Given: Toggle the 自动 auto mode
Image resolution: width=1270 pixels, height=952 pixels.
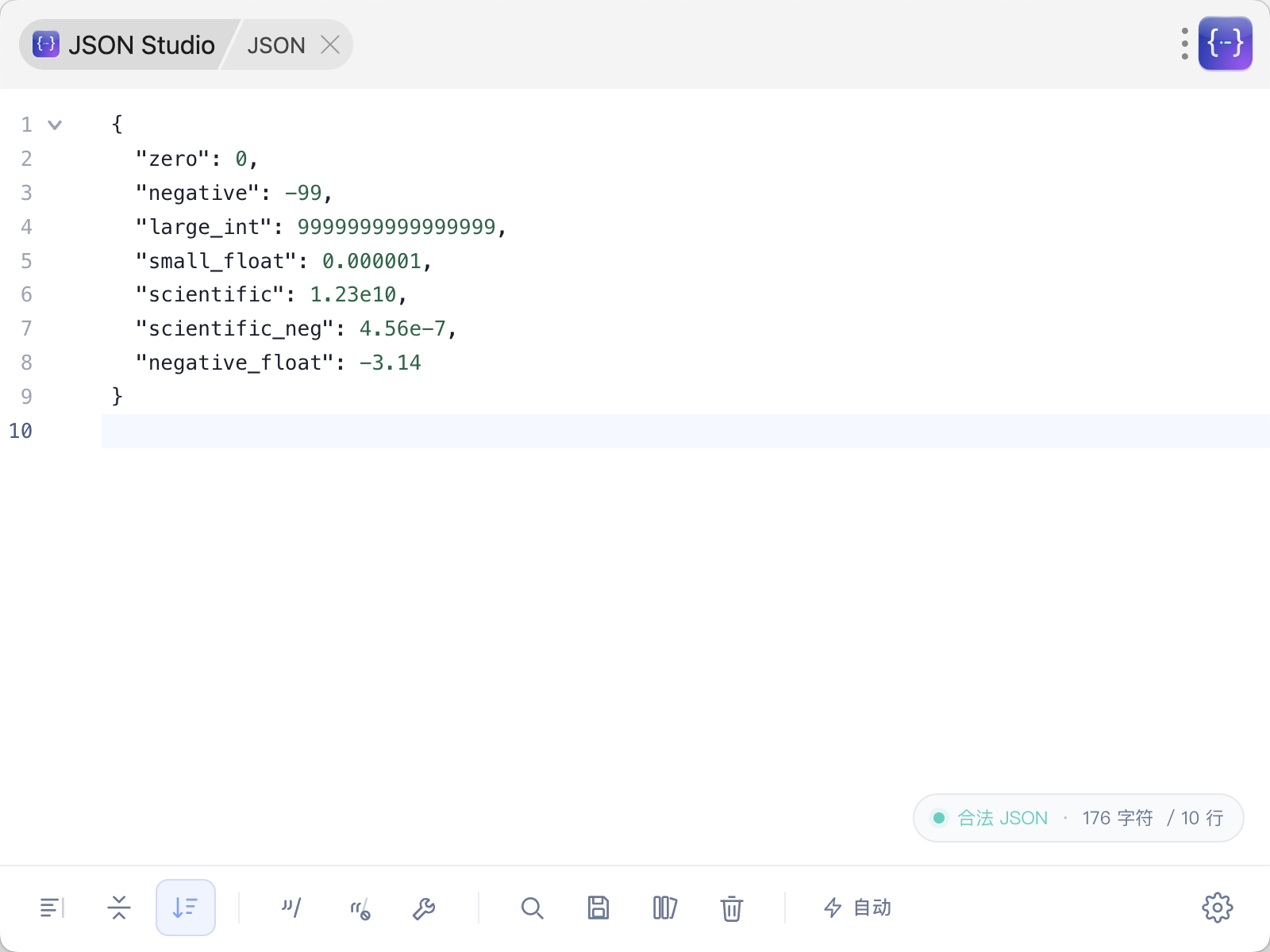Looking at the screenshot, I should pos(857,908).
